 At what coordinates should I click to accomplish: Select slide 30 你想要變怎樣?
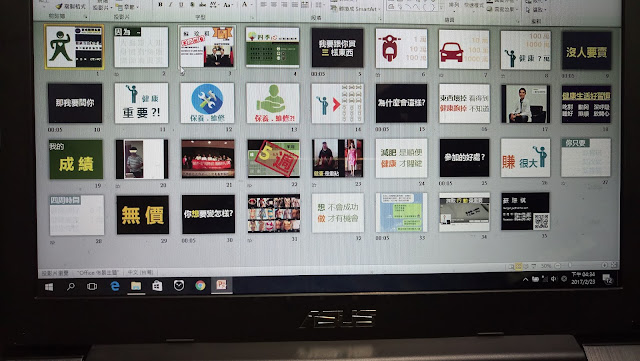click(x=208, y=214)
